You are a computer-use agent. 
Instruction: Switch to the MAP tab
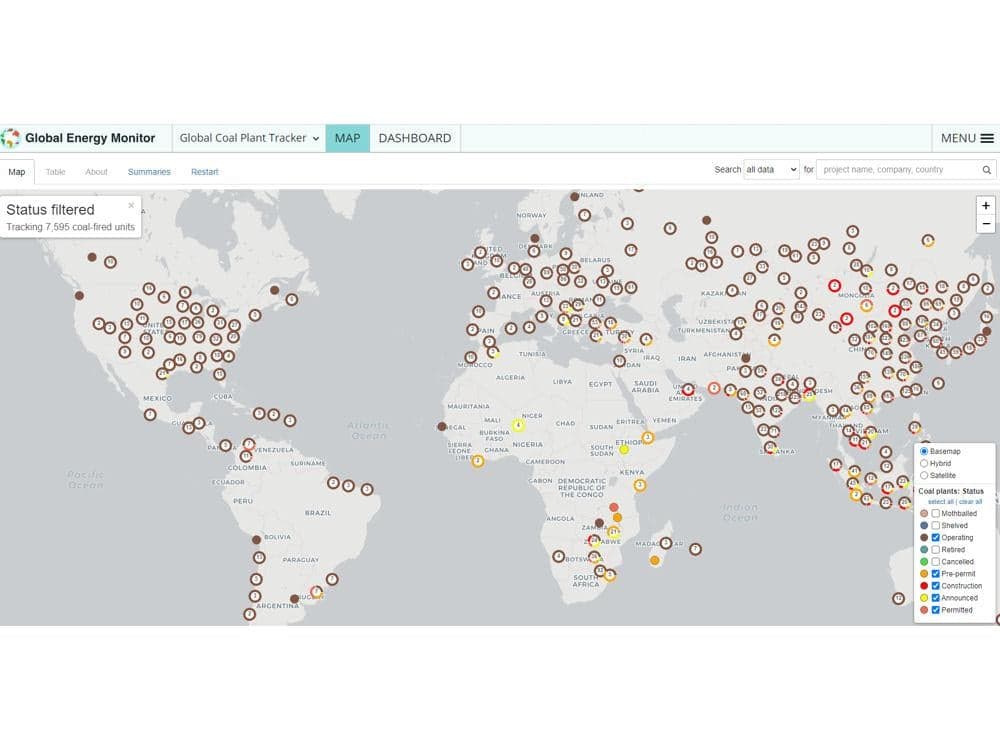click(348, 138)
